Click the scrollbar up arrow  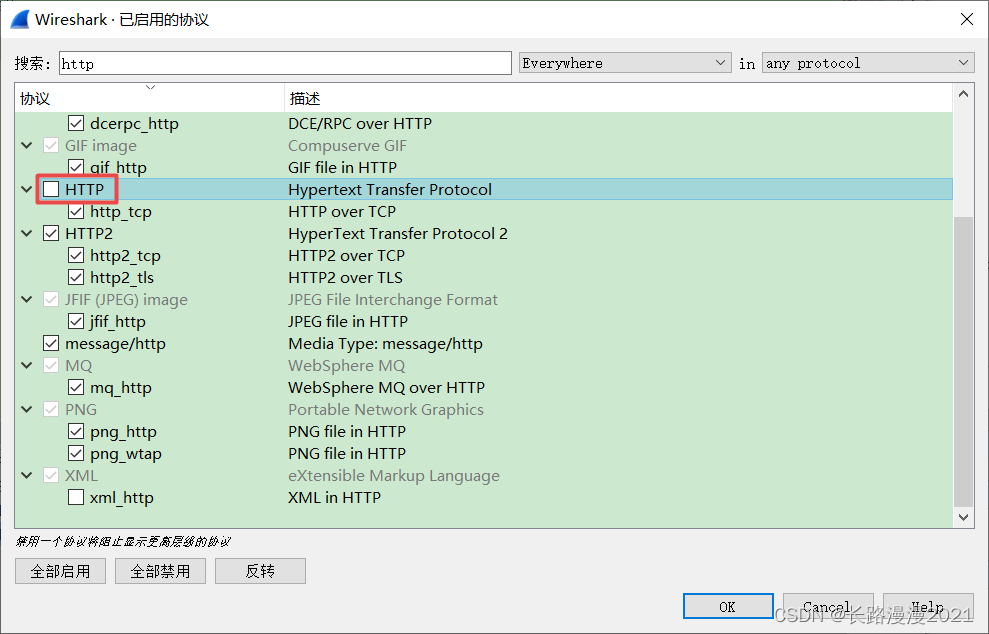(963, 94)
